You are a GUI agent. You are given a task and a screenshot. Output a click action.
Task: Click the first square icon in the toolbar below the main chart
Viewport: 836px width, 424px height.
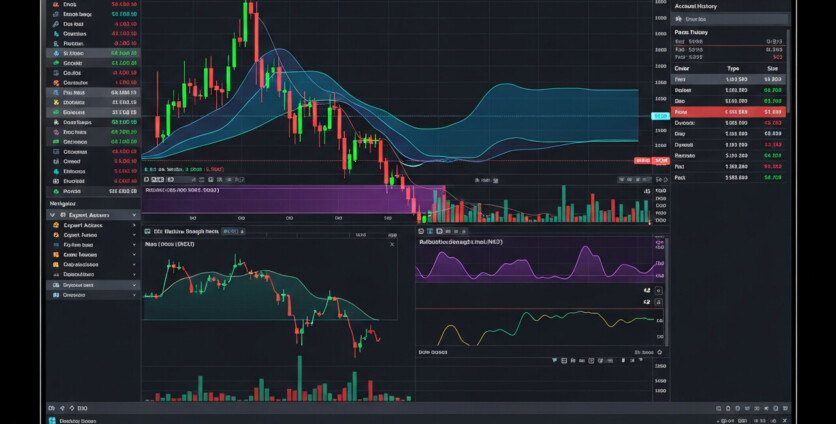tap(147, 180)
